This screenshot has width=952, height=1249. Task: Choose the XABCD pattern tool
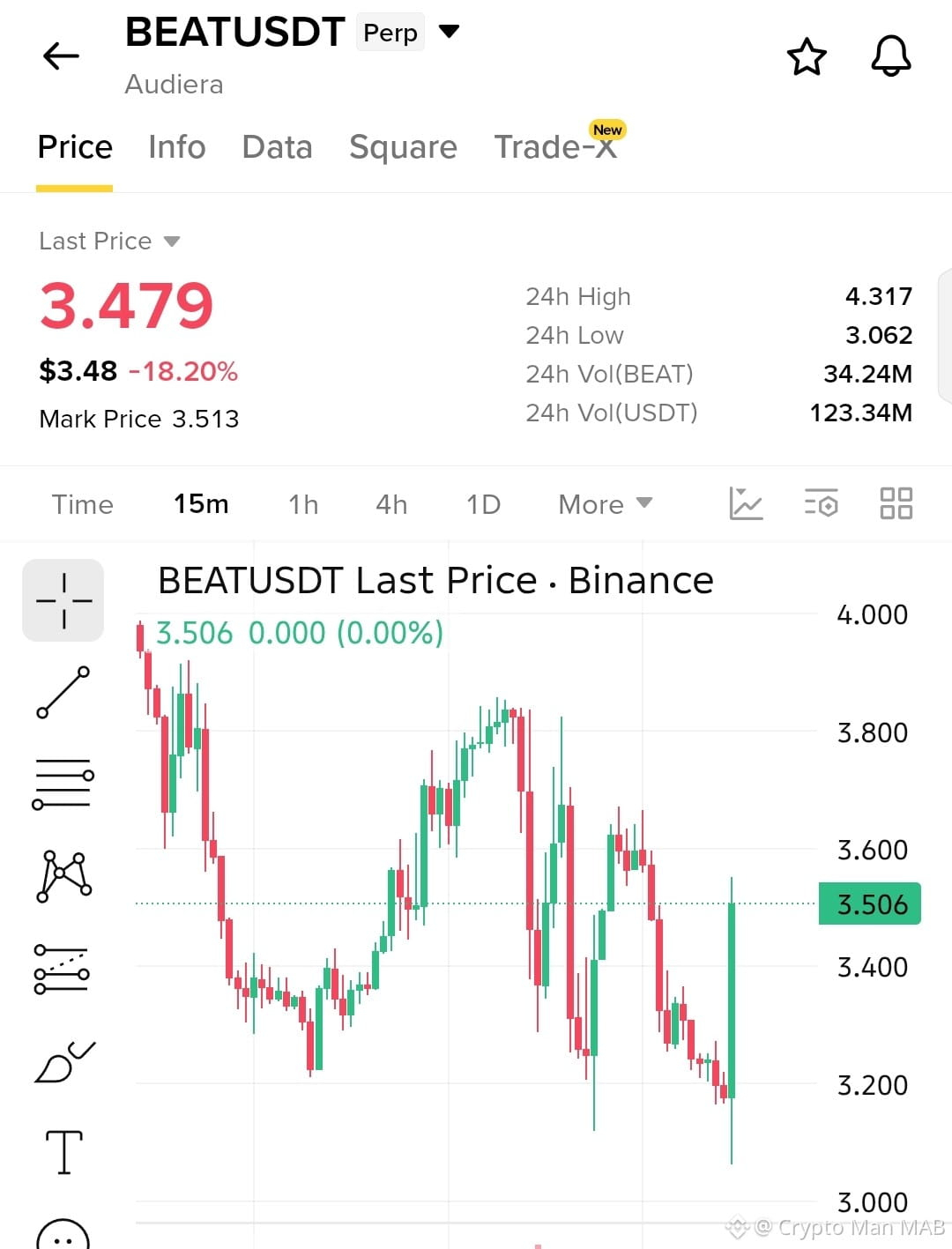[63, 875]
